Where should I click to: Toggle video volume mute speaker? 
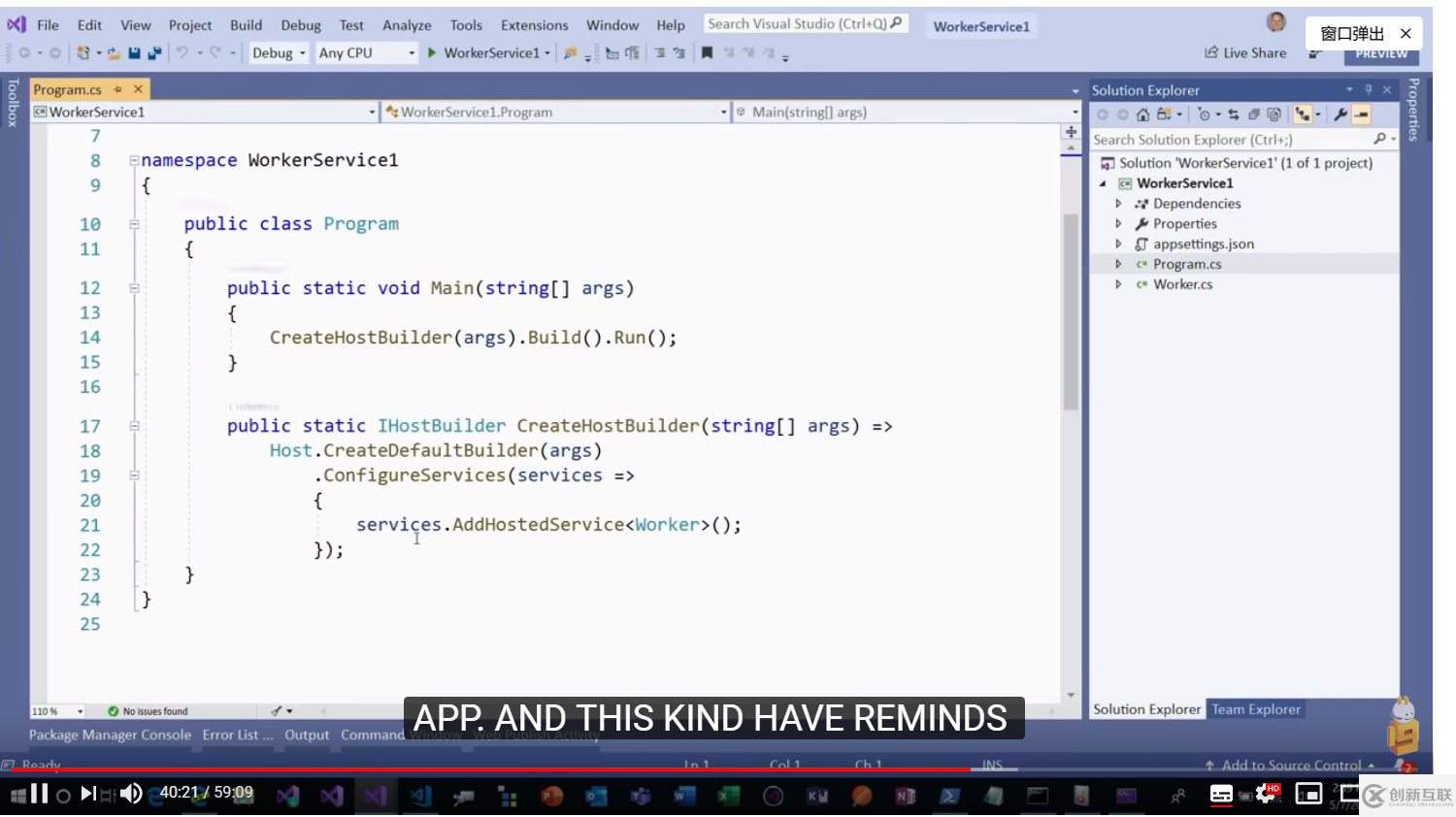point(130,794)
